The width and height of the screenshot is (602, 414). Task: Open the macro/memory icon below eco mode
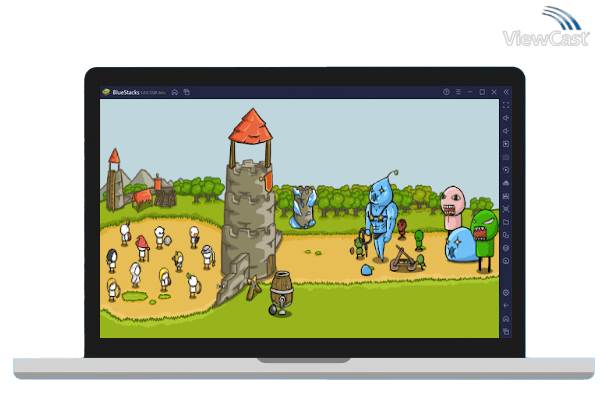tap(506, 196)
